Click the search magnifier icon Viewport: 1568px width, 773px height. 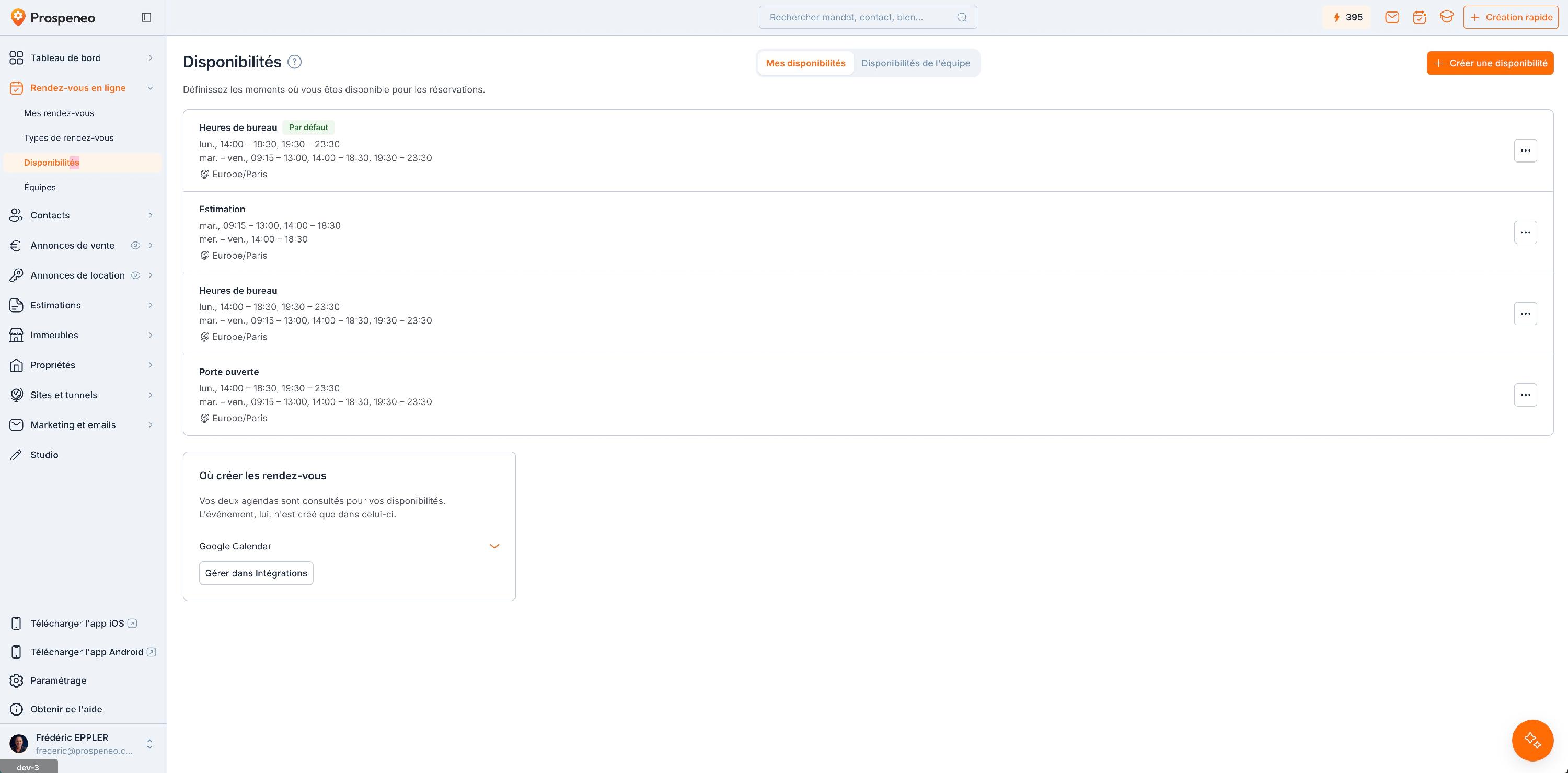click(962, 17)
